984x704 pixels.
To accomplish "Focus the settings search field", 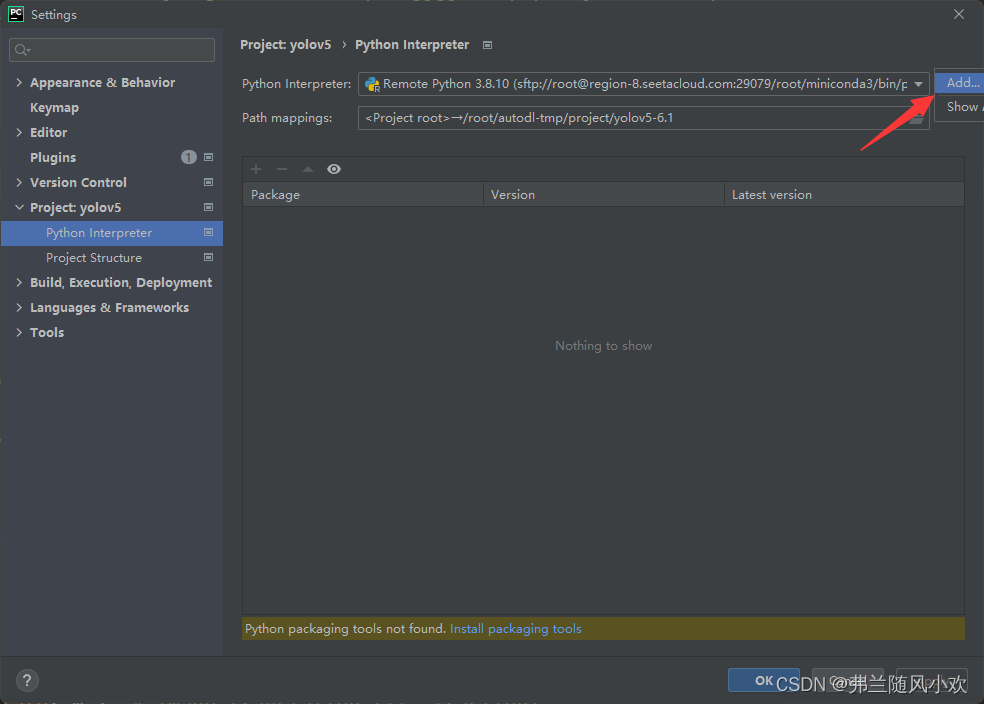I will click(x=112, y=50).
